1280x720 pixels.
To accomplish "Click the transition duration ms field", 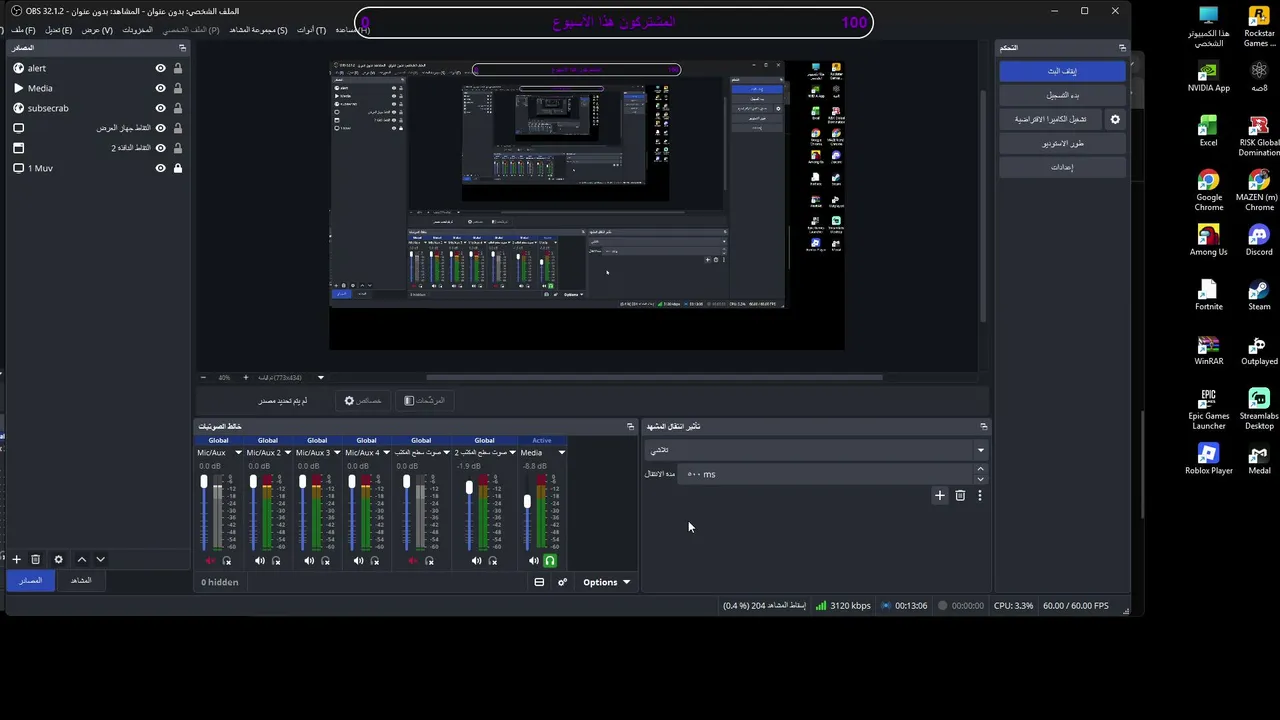I will click(x=826, y=474).
